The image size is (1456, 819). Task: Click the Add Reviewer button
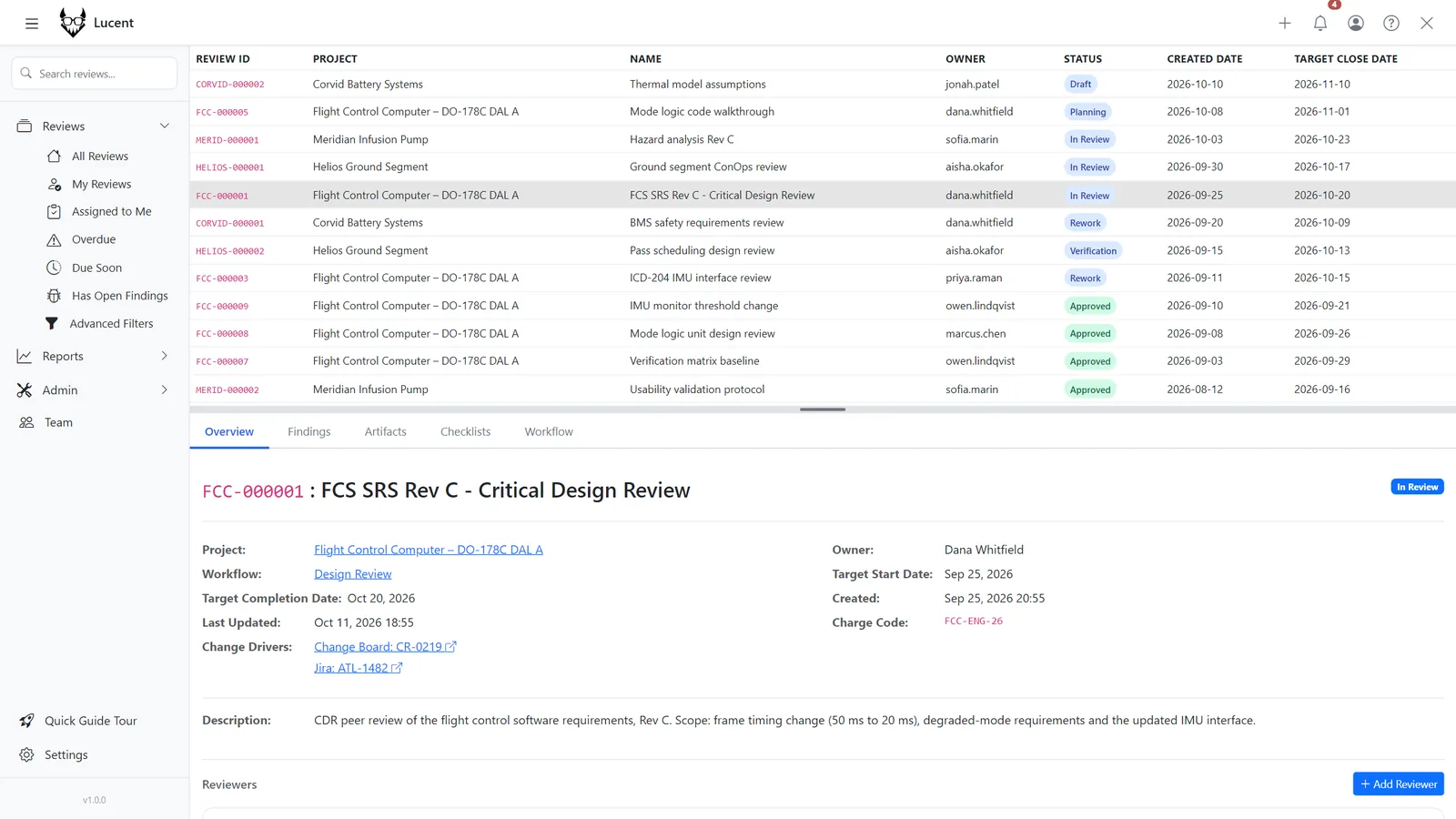tap(1399, 784)
